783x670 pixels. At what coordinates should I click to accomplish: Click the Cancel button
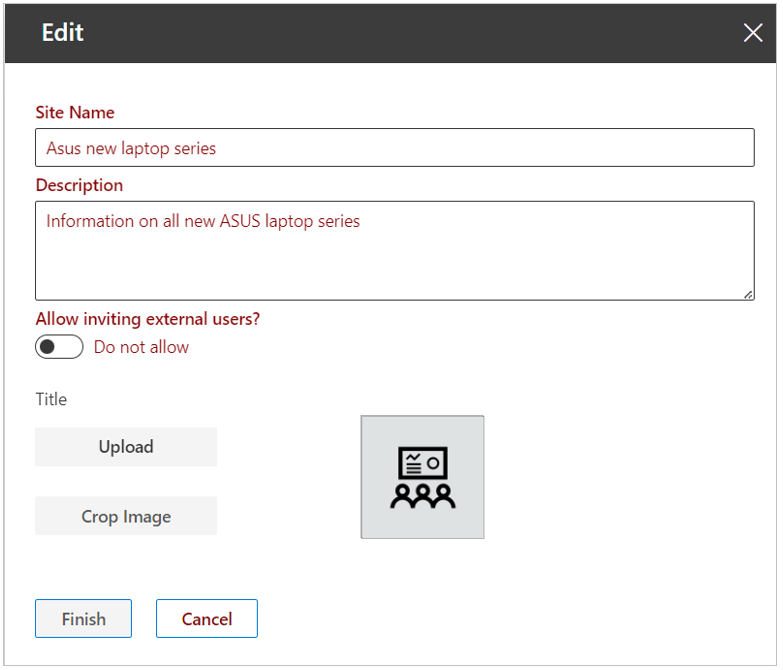(207, 619)
